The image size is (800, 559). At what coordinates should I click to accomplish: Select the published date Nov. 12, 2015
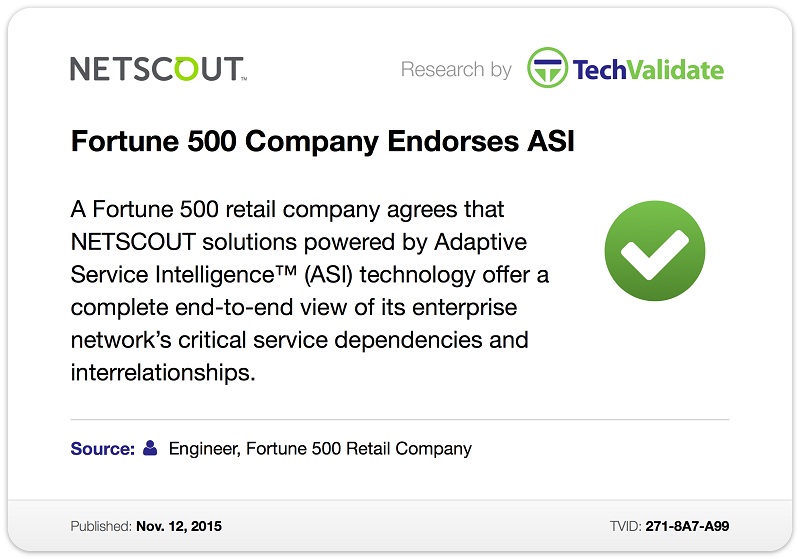tap(179, 526)
